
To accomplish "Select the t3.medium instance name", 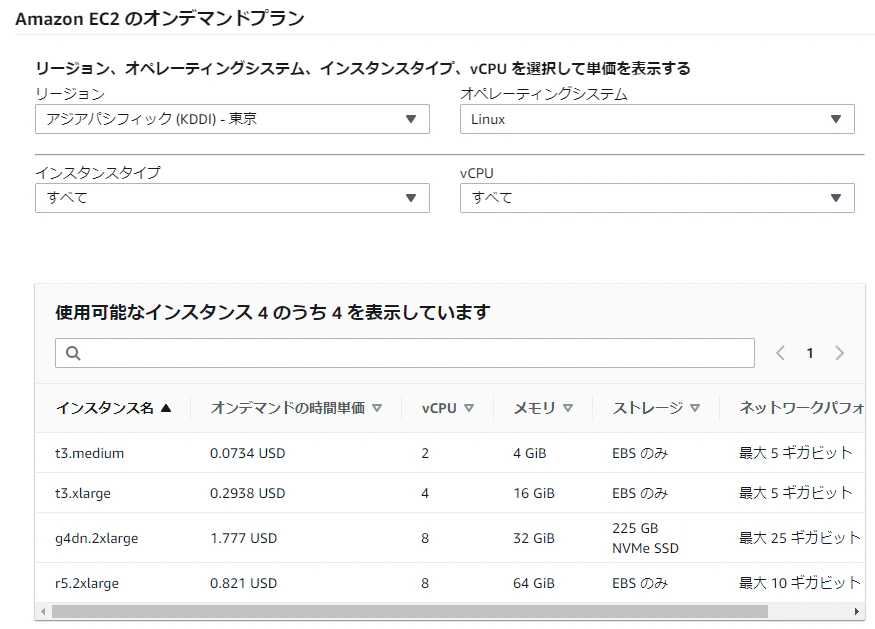I will tap(89, 453).
